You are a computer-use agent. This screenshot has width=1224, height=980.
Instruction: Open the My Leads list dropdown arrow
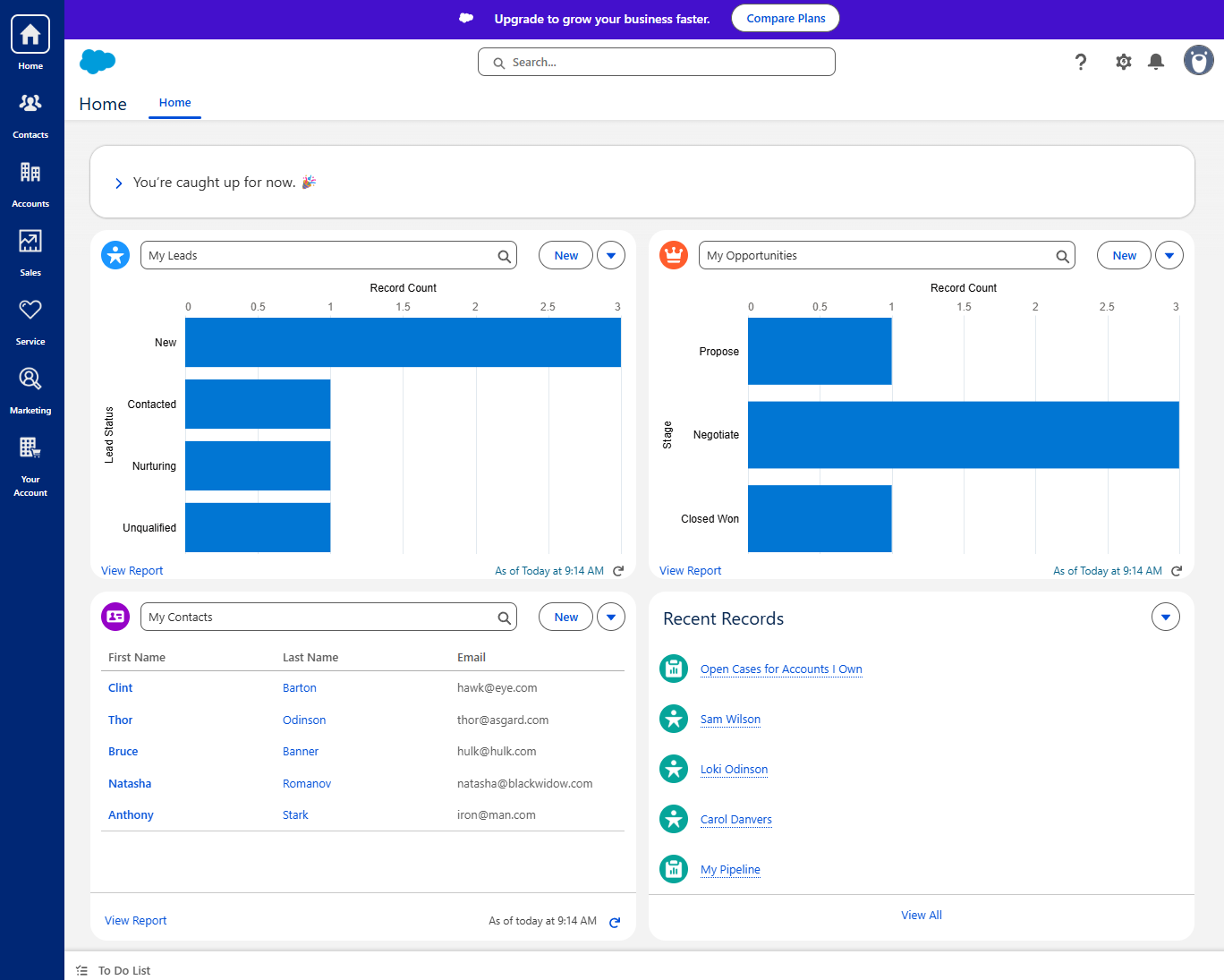[x=610, y=255]
